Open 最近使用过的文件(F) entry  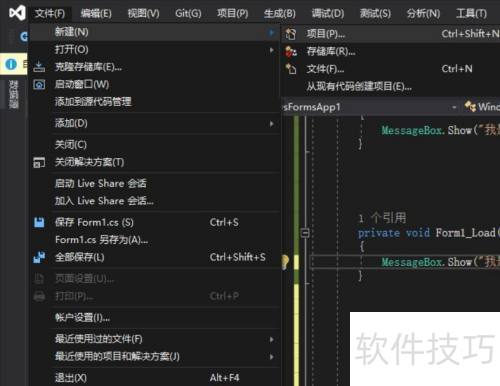155,339
